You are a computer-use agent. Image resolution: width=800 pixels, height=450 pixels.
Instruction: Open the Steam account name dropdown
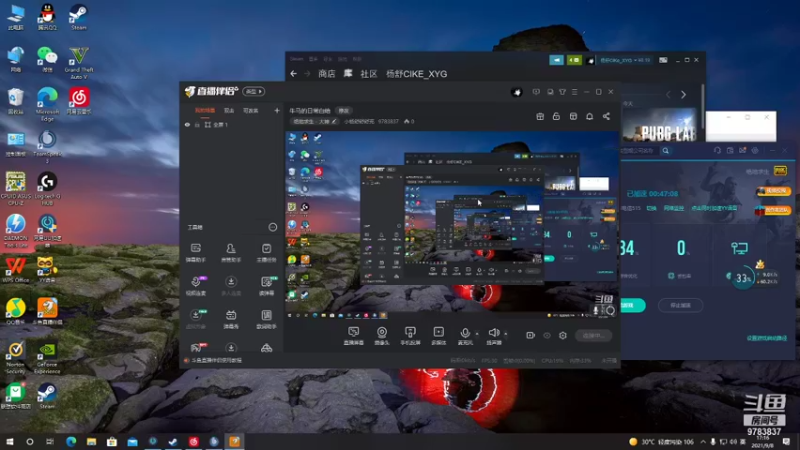[626, 60]
